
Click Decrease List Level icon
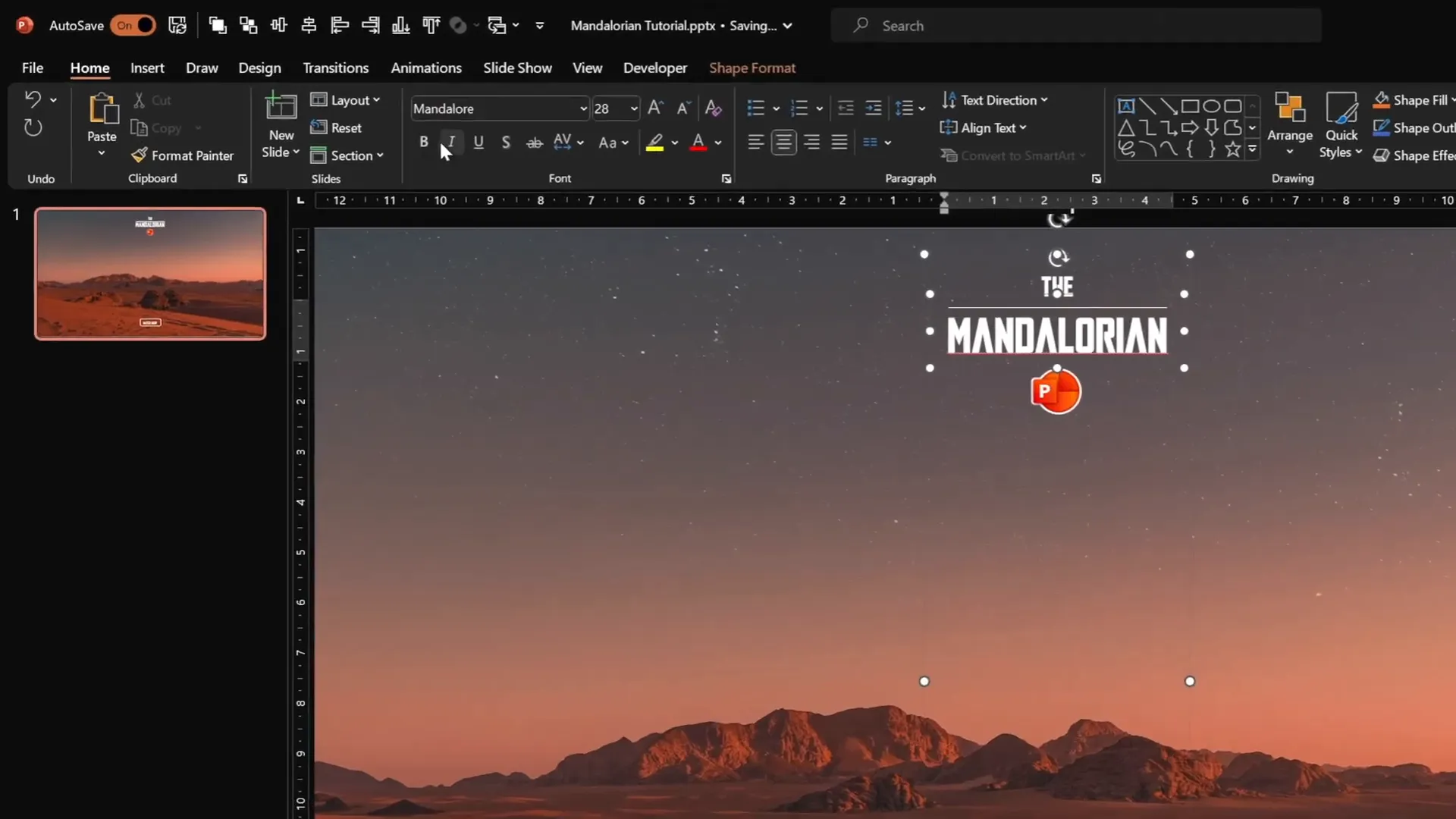point(846,108)
